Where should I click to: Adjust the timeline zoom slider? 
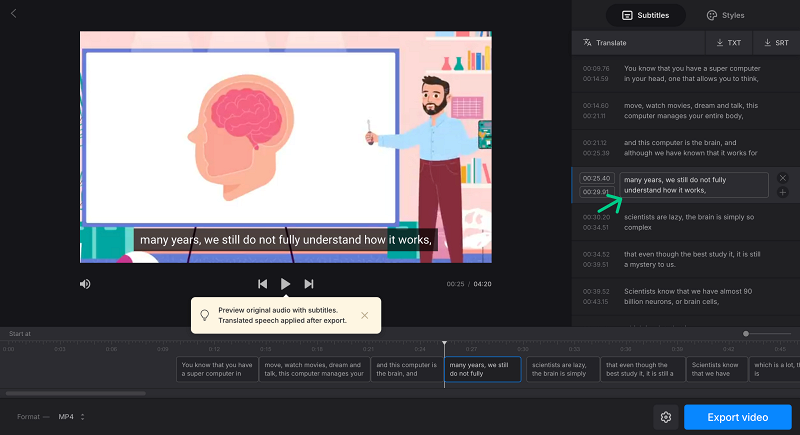click(x=746, y=334)
